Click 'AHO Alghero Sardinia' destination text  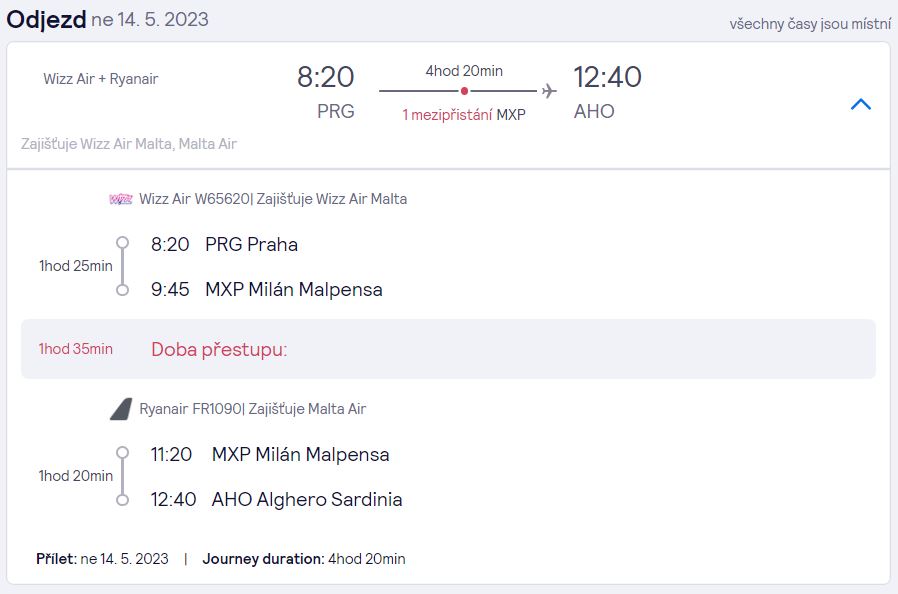307,499
